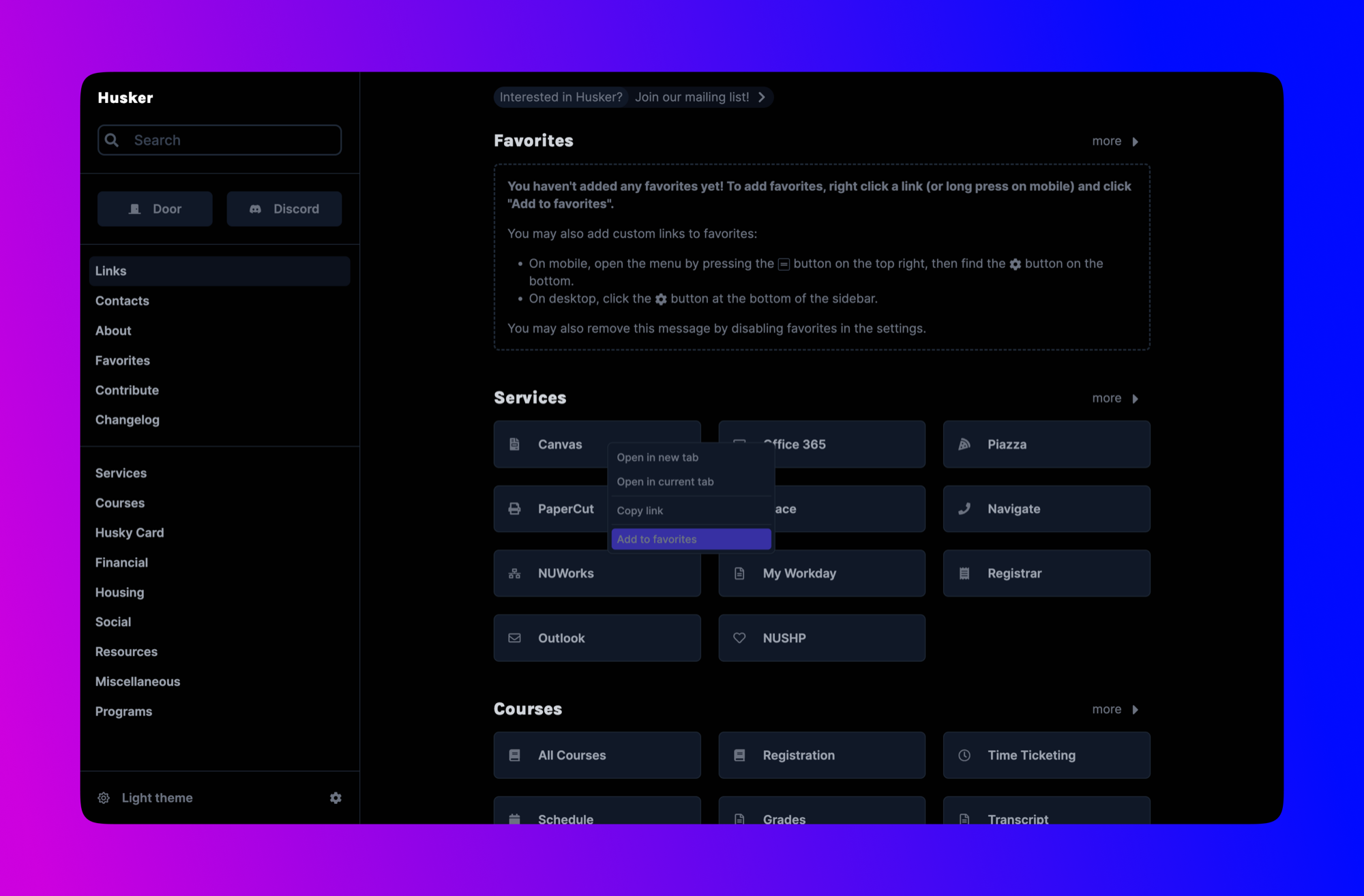Switch to Light theme
The image size is (1364, 896).
157,798
